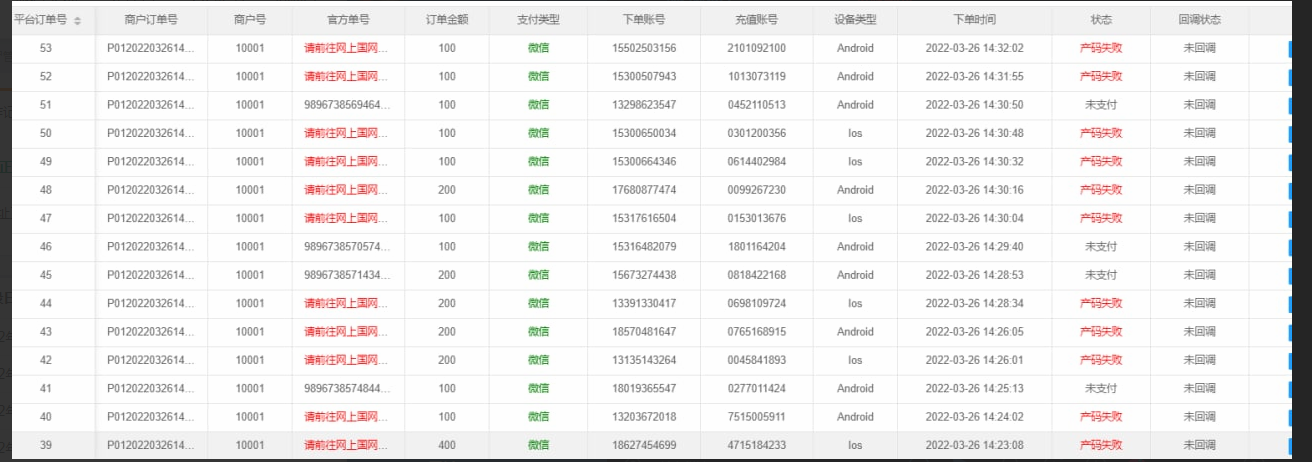Click the 官方单号 column header
Viewport: 1312px width, 462px height.
[x=348, y=20]
